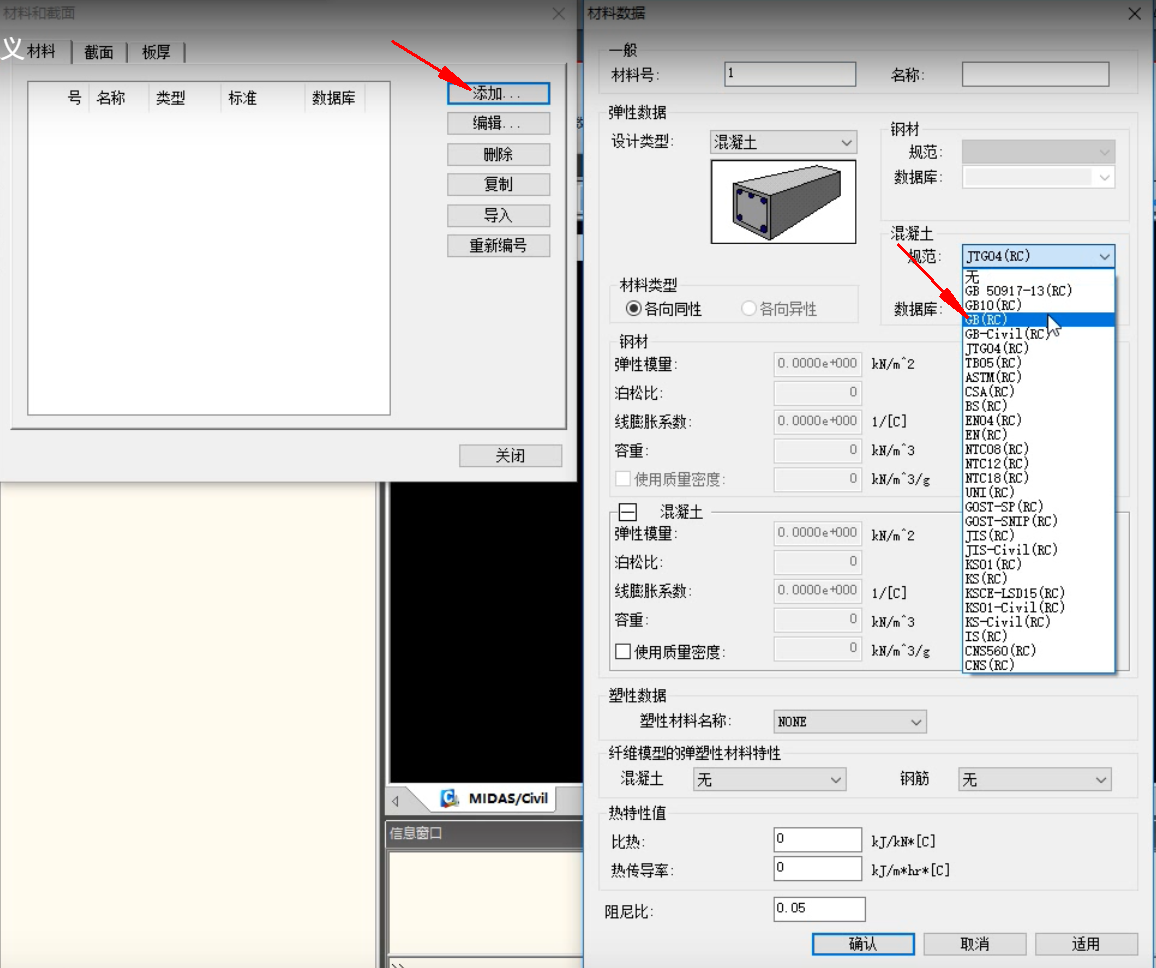Screen dimensions: 1156x968
Task: Select highlighted GB(RC) option
Action: tap(1039, 319)
